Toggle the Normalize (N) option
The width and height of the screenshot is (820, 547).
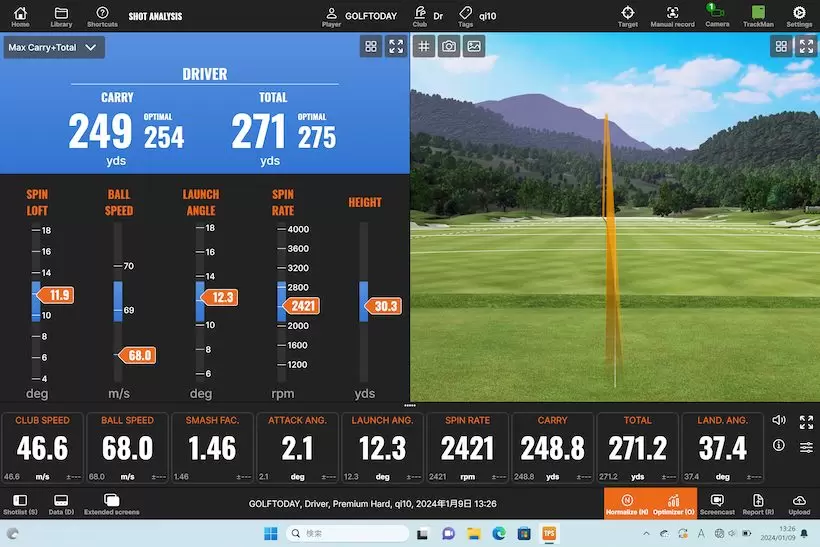(626, 503)
